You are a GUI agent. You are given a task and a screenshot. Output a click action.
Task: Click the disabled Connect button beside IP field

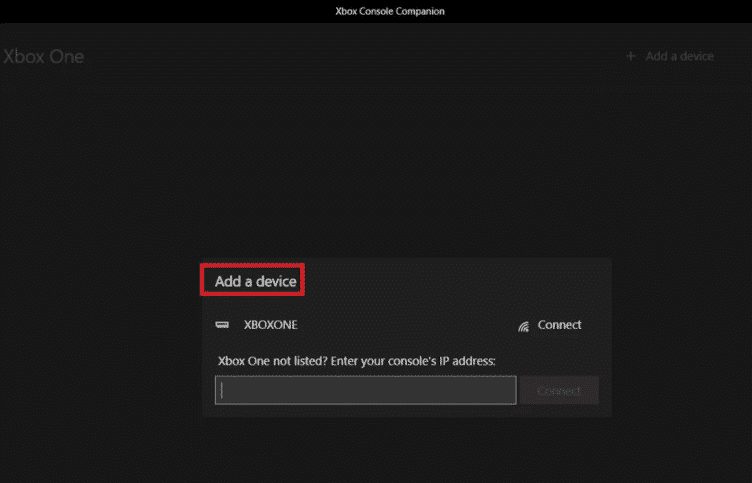coord(559,390)
